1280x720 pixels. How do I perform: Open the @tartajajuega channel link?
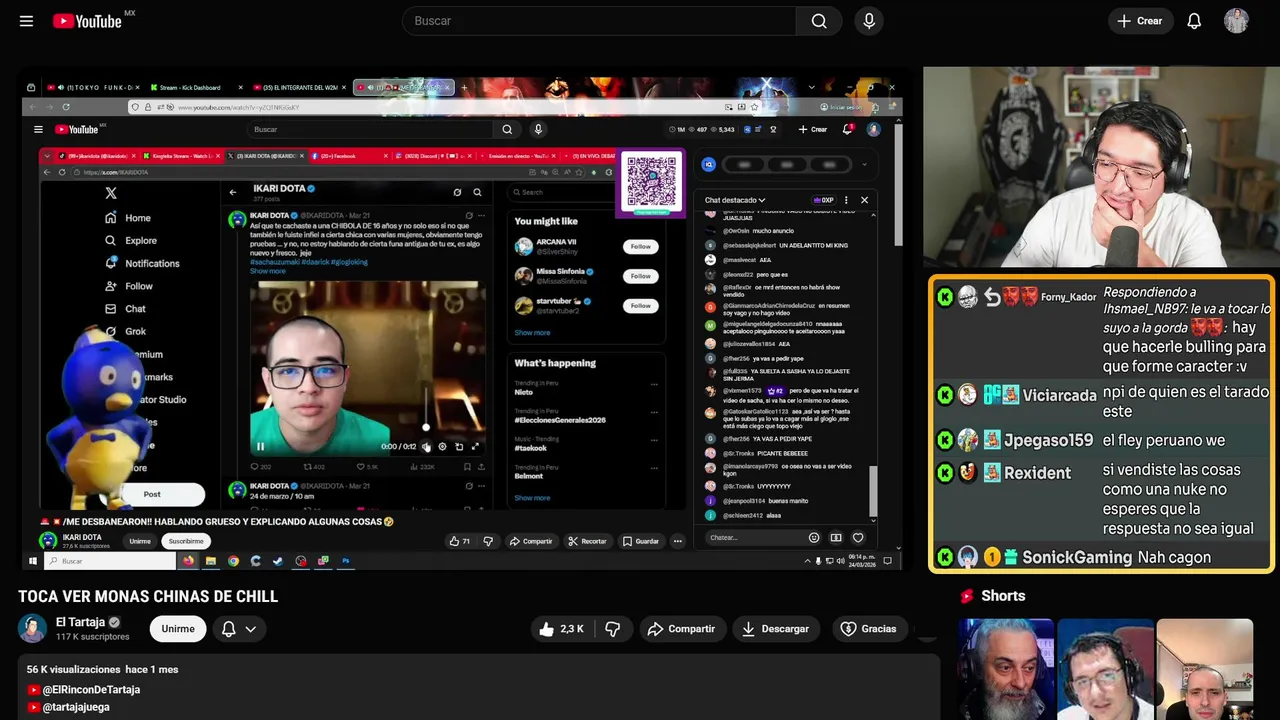(76, 707)
